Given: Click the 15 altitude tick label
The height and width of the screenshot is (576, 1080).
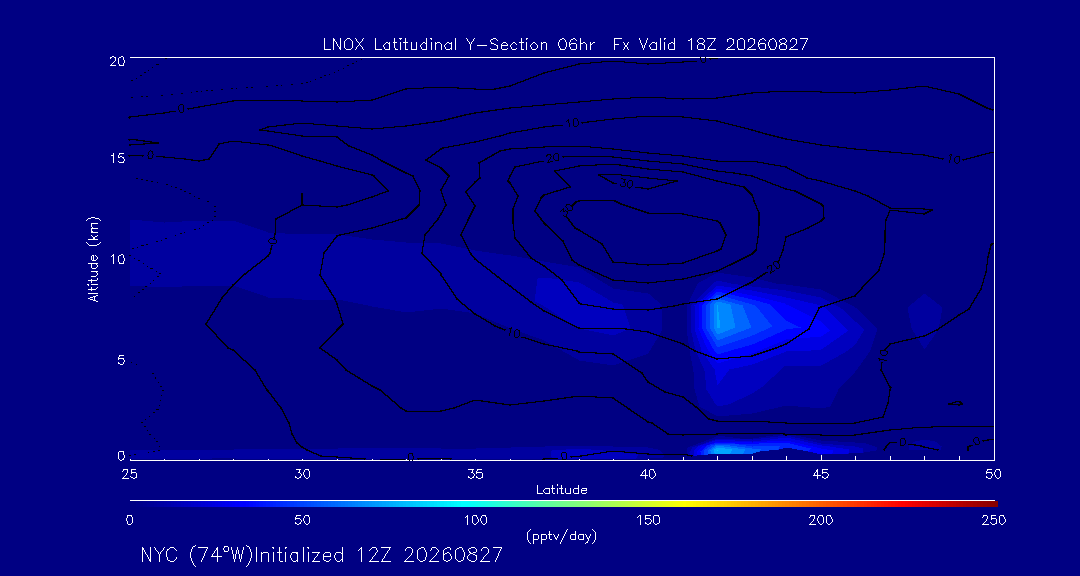Looking at the screenshot, I should pos(117,158).
